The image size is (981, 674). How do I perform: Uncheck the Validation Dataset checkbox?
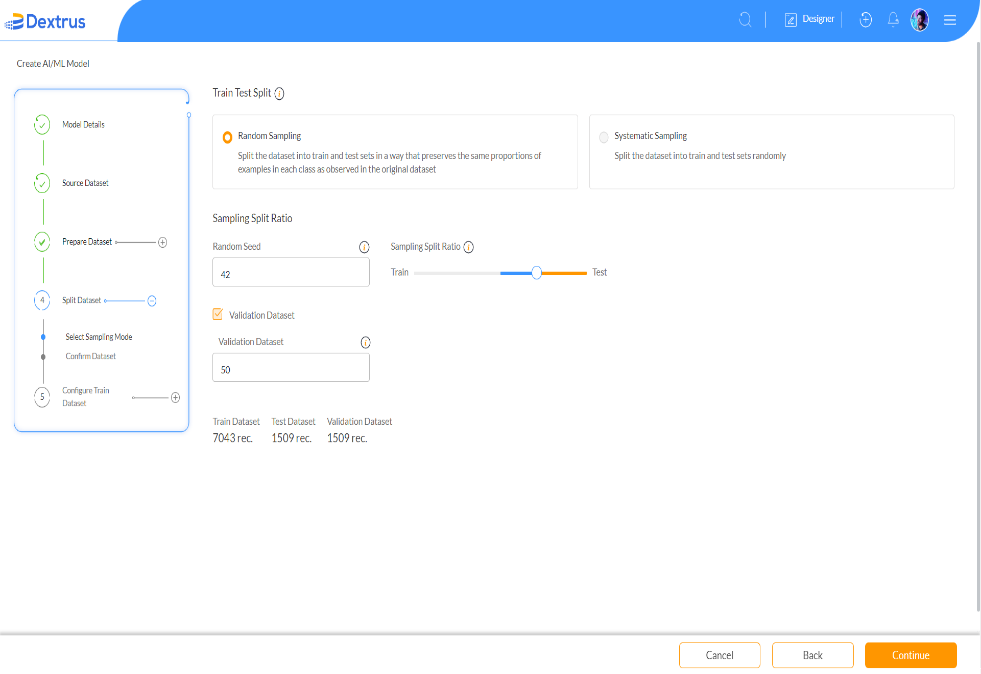[217, 314]
